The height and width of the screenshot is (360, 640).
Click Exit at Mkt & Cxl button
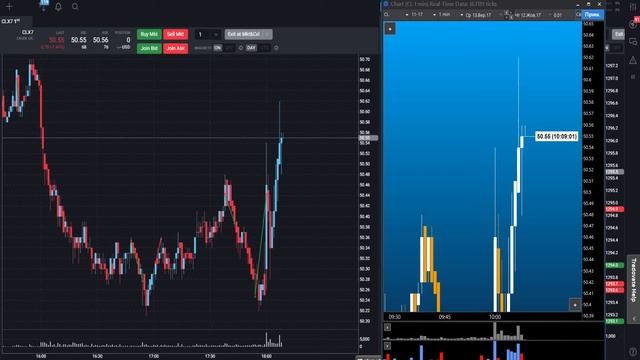pos(248,34)
